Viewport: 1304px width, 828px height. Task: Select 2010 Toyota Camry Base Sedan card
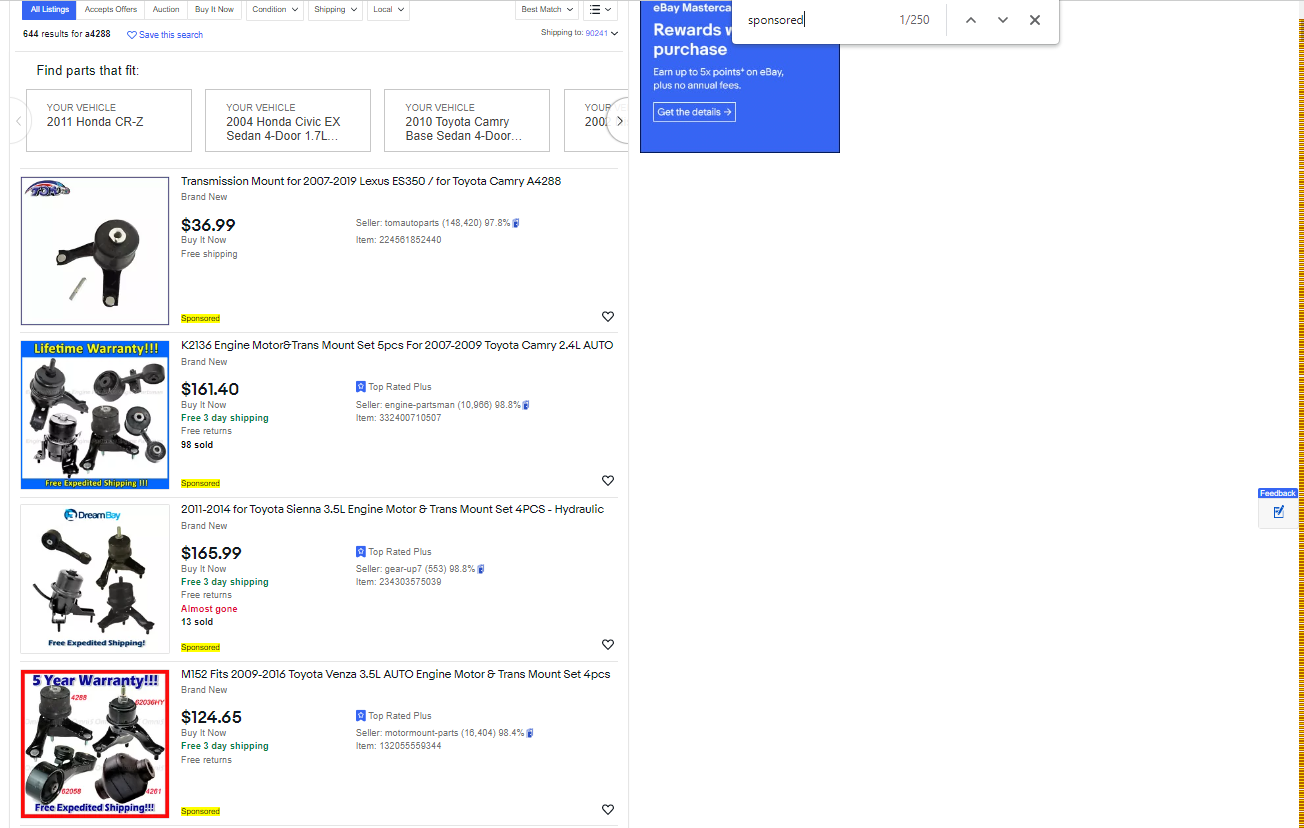pyautogui.click(x=467, y=121)
